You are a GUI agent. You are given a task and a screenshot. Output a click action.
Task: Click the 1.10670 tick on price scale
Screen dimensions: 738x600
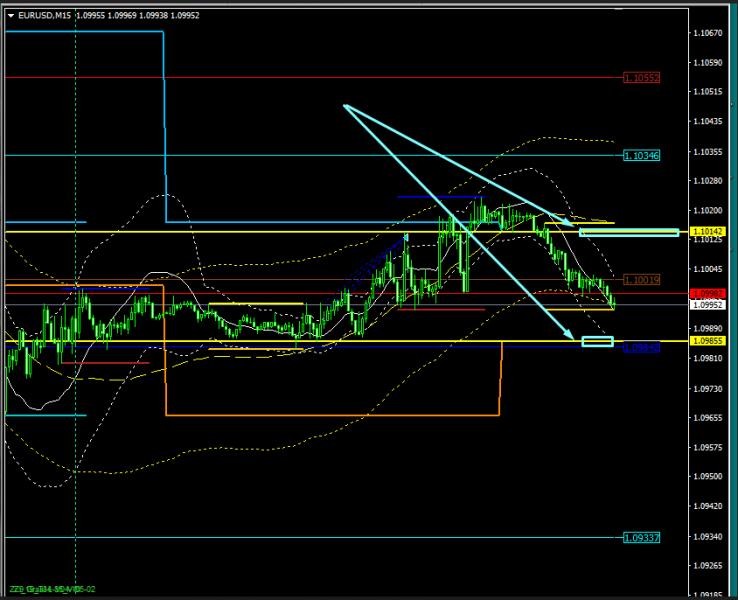(x=706, y=33)
